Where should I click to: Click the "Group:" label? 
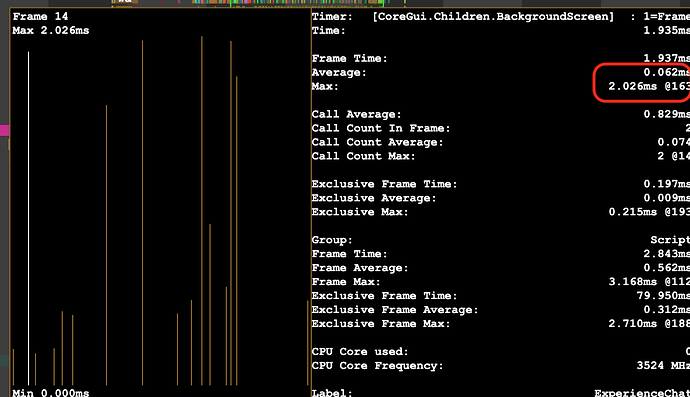332,240
